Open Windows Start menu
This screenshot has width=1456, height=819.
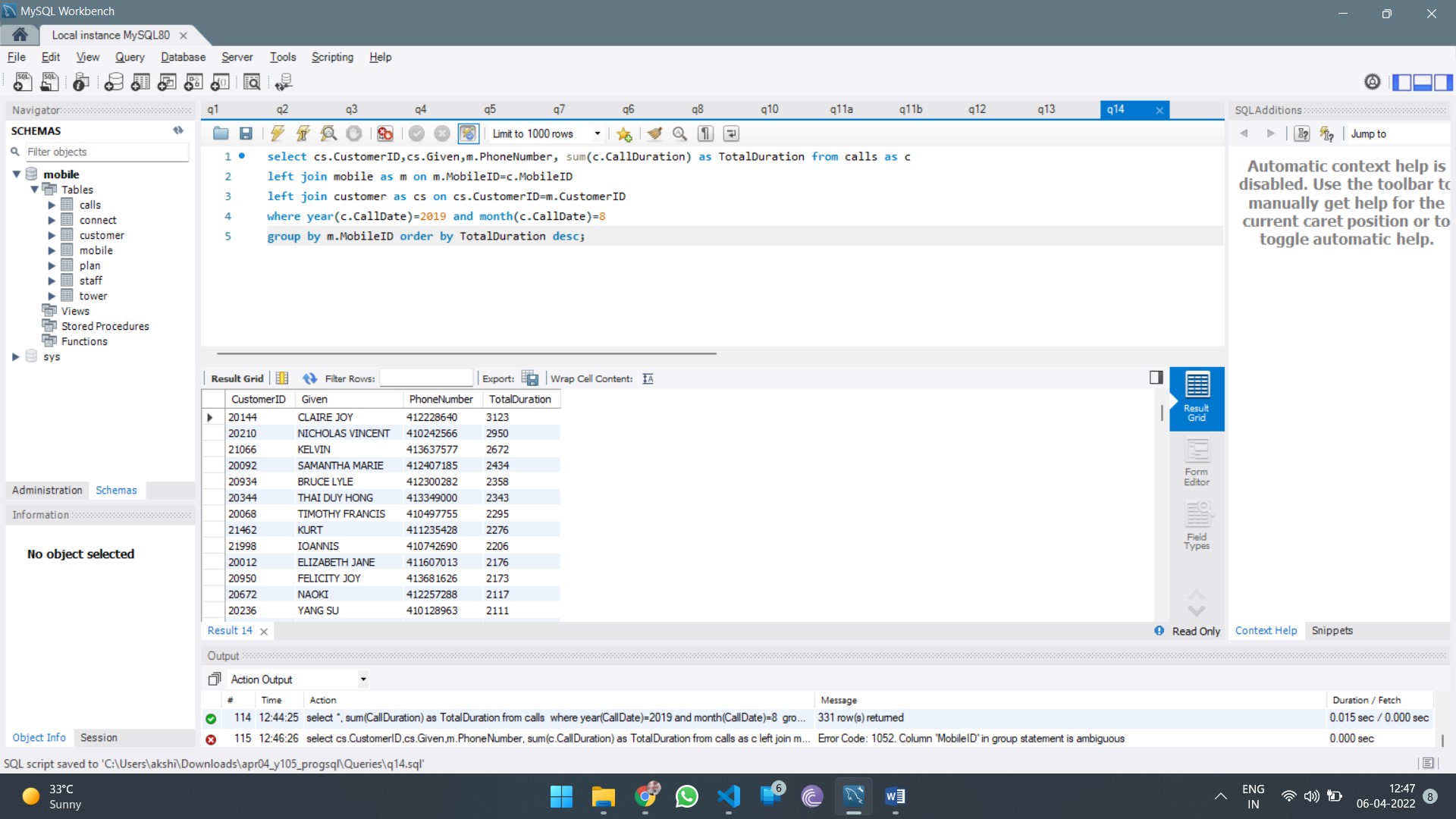pos(561,796)
